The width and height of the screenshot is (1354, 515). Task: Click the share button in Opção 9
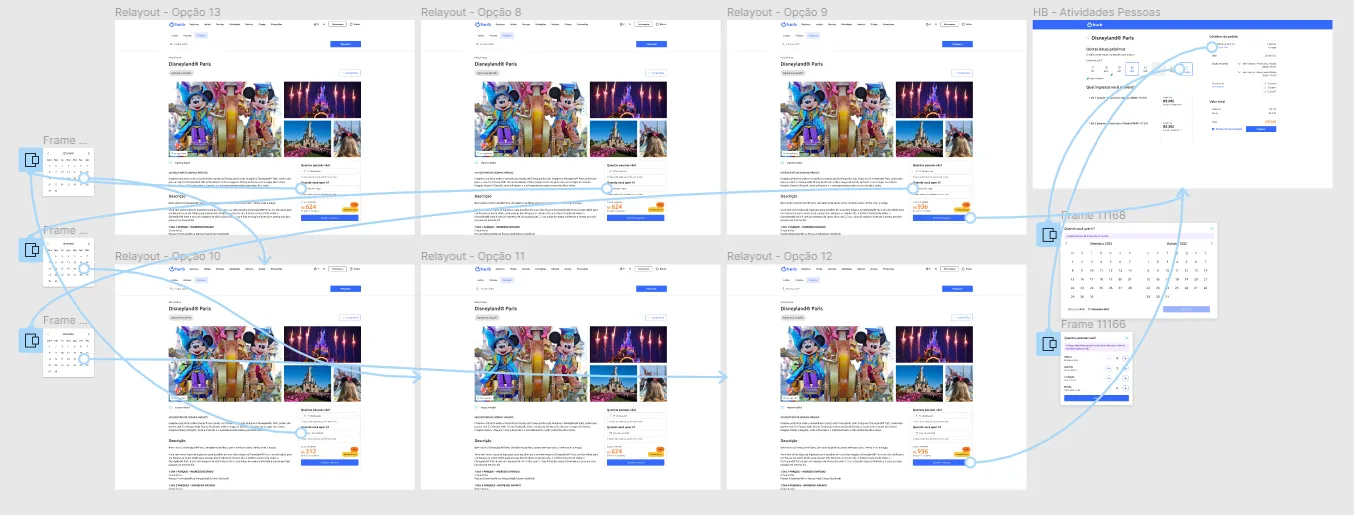pos(962,72)
